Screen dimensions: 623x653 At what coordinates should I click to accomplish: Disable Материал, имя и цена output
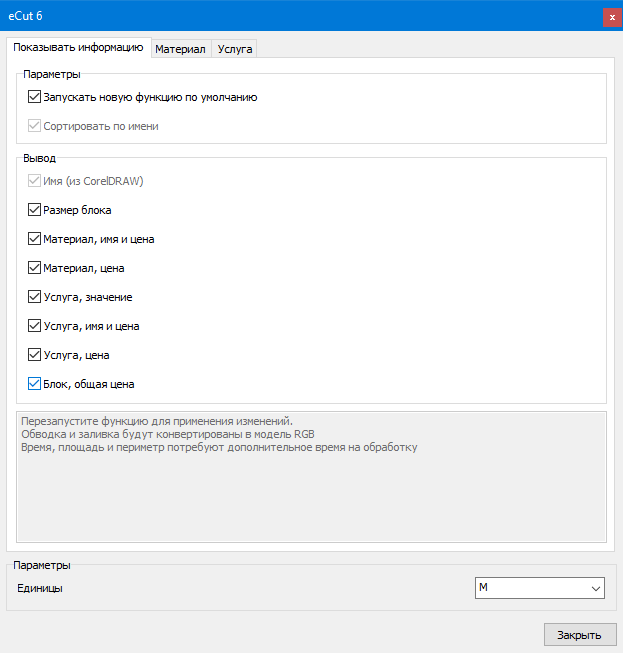(36, 240)
